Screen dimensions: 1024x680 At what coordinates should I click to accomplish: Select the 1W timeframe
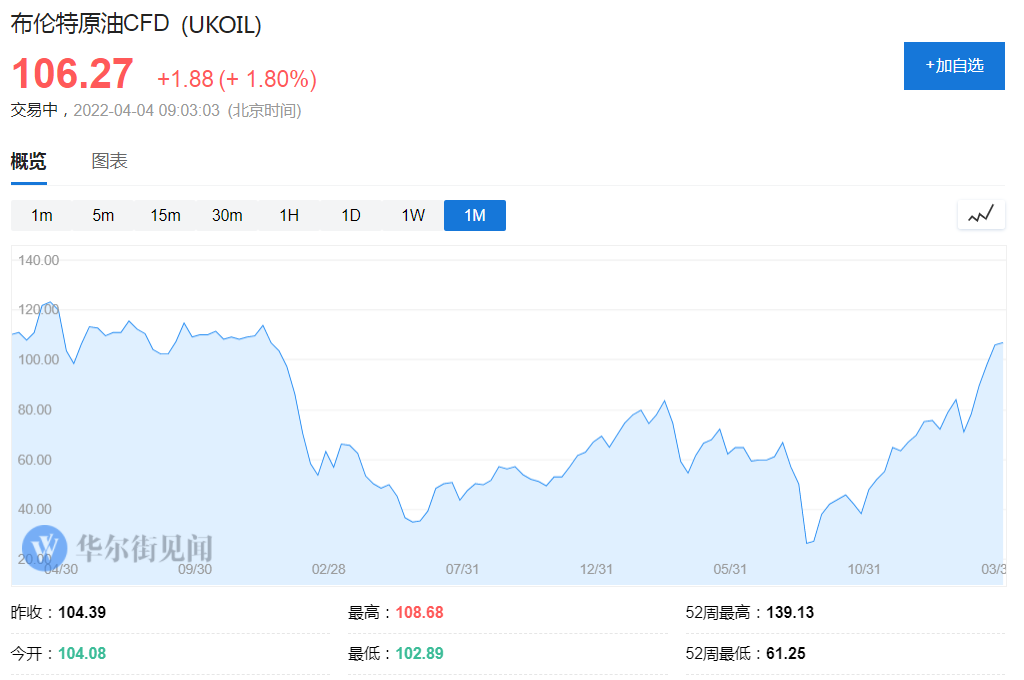point(413,215)
